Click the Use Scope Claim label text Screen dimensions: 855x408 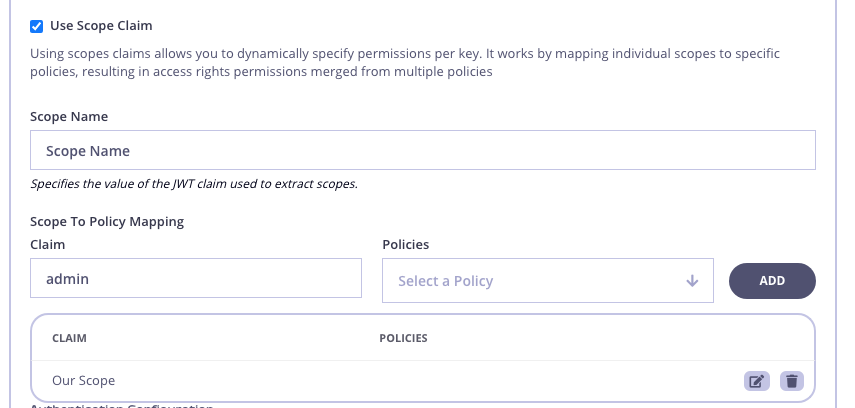[x=101, y=25]
